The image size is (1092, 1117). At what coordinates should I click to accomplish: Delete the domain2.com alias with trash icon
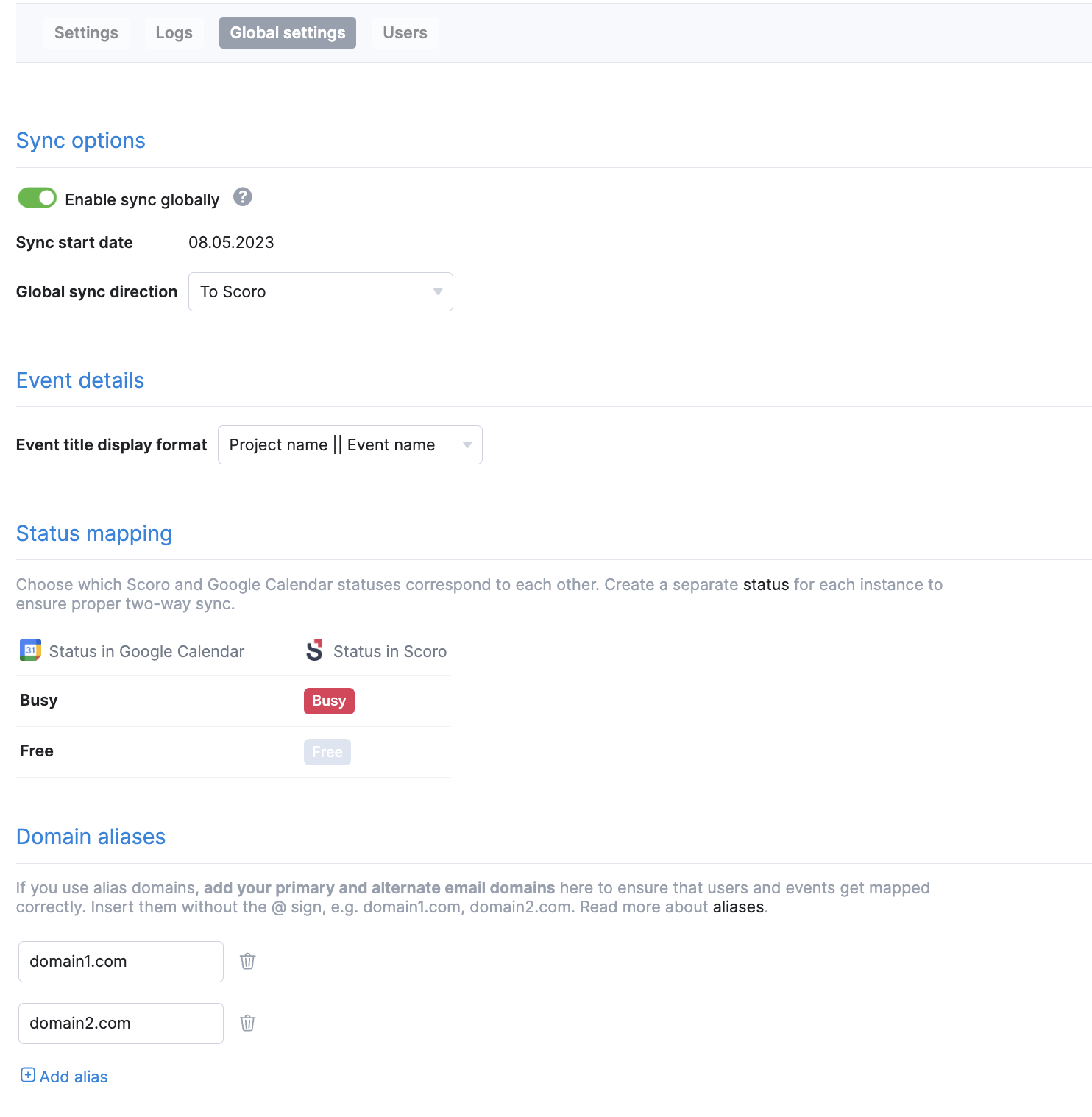[248, 1023]
